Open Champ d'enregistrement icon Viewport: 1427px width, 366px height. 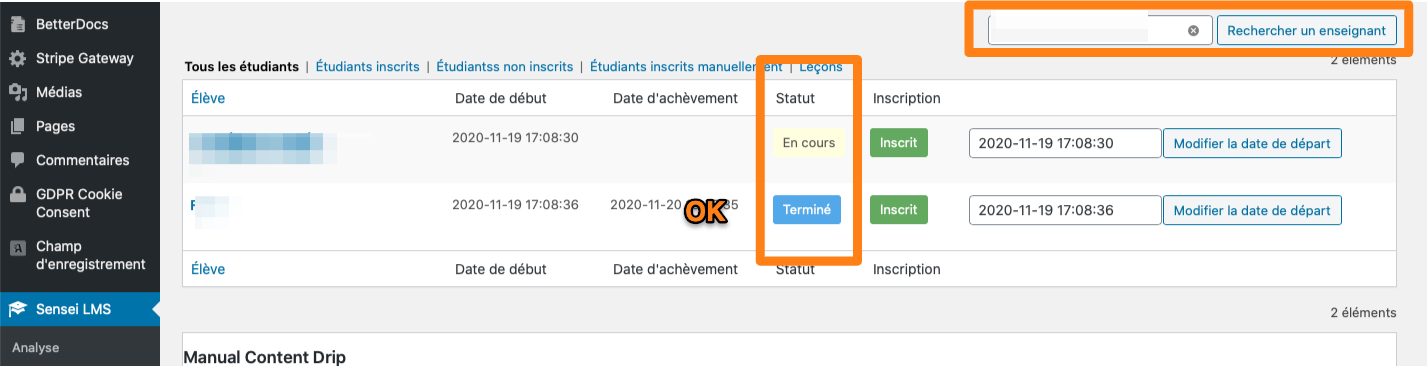tap(17, 246)
